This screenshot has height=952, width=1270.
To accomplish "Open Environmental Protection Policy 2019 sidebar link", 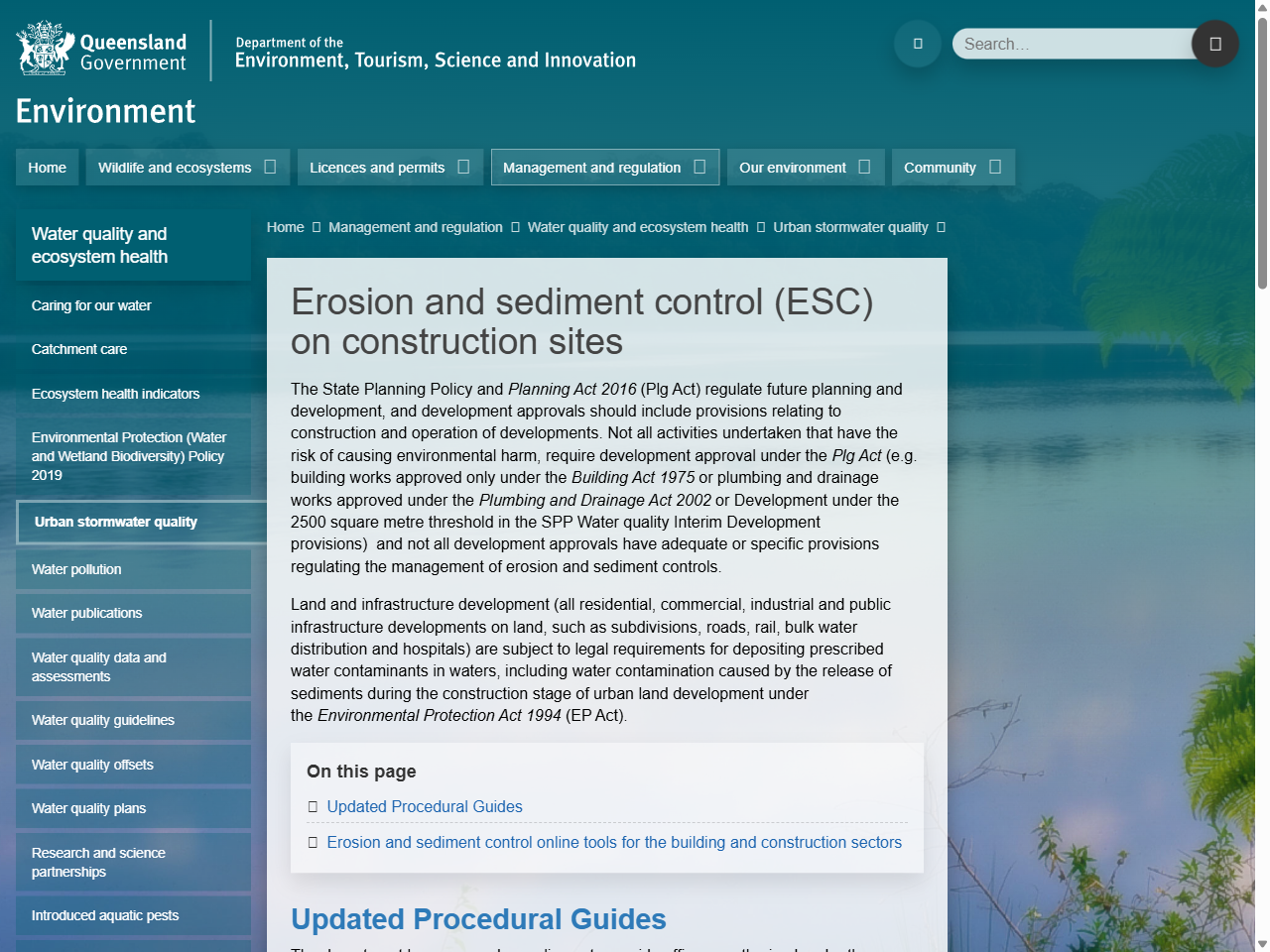I will pyautogui.click(x=133, y=456).
